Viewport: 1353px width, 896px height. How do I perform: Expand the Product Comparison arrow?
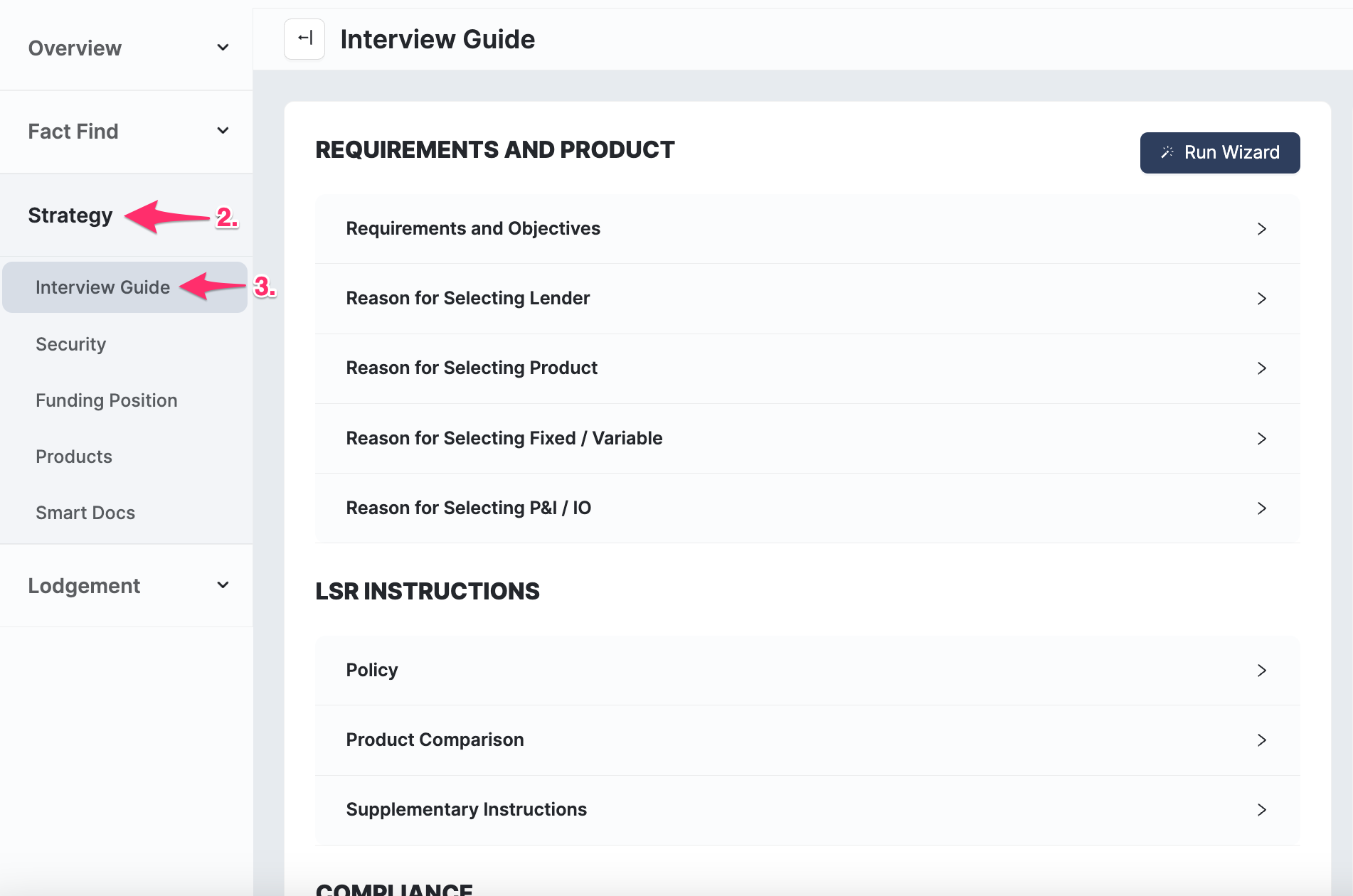pyautogui.click(x=1261, y=740)
